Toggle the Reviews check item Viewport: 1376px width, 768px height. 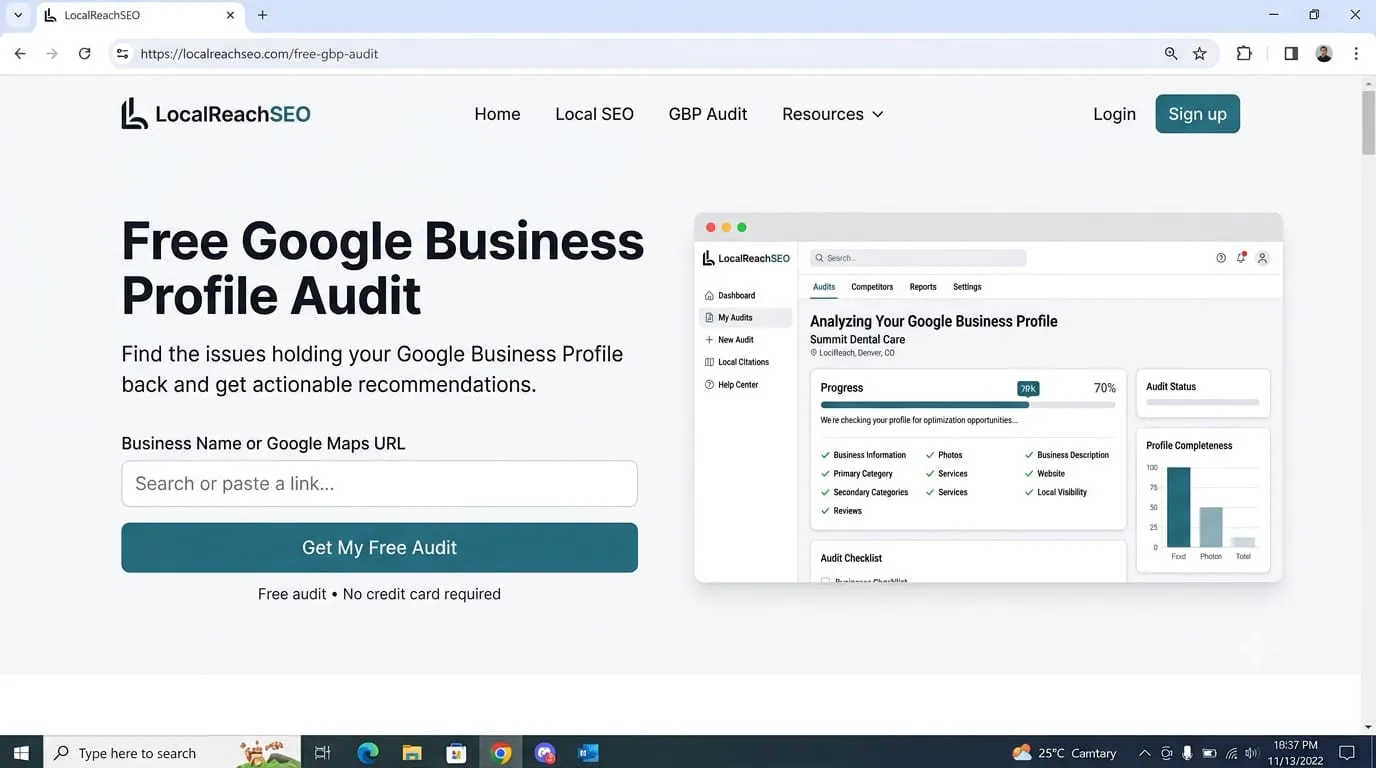click(x=841, y=511)
